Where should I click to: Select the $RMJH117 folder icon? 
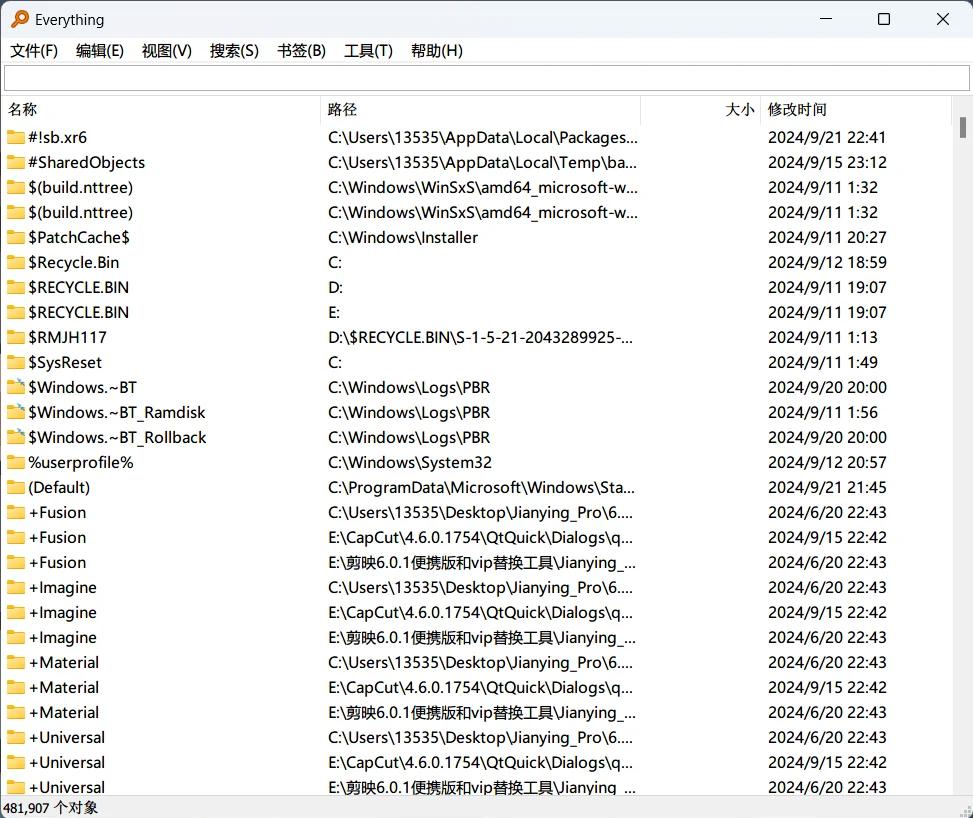tap(16, 338)
